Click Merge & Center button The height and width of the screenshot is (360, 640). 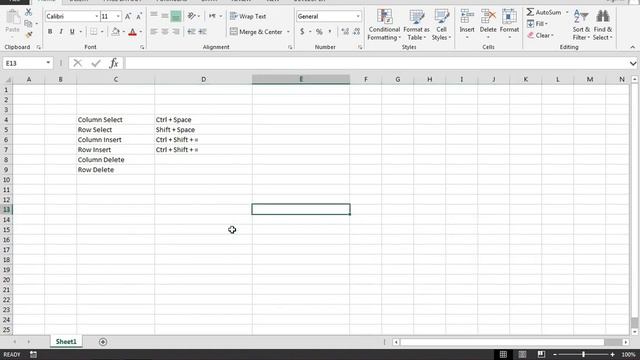[256, 31]
